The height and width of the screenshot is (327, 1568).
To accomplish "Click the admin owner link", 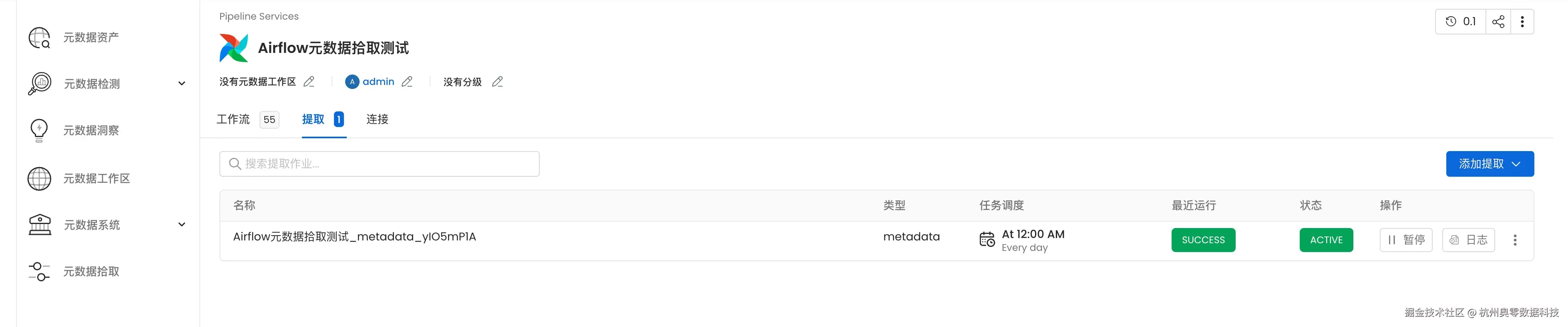I will (x=378, y=81).
